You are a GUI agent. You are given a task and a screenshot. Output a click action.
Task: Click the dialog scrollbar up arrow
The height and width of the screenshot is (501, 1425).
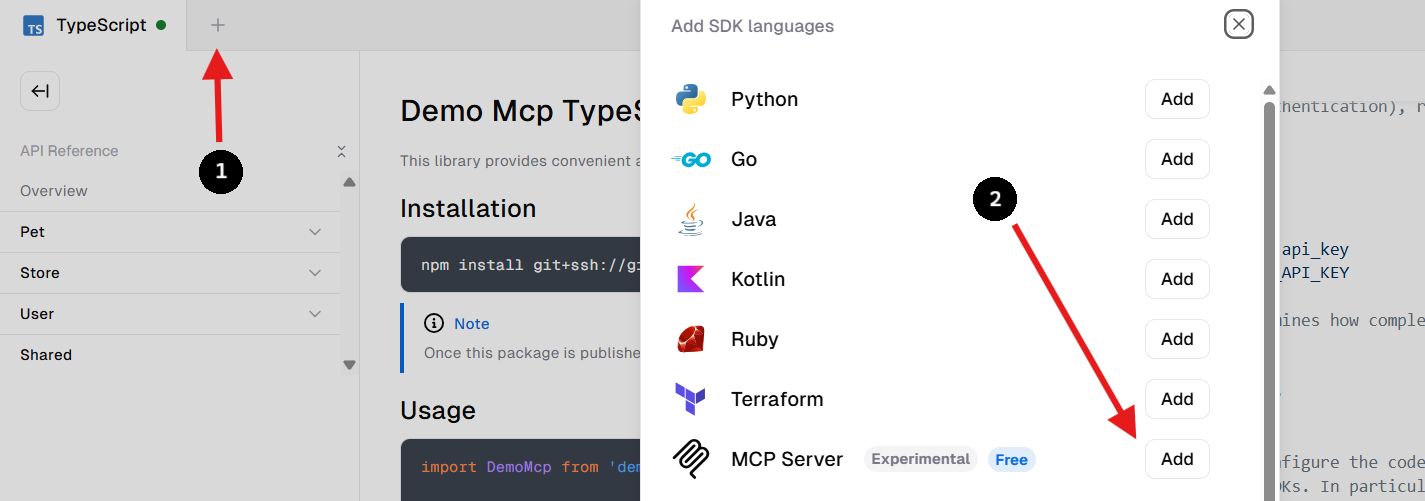[x=1269, y=90]
